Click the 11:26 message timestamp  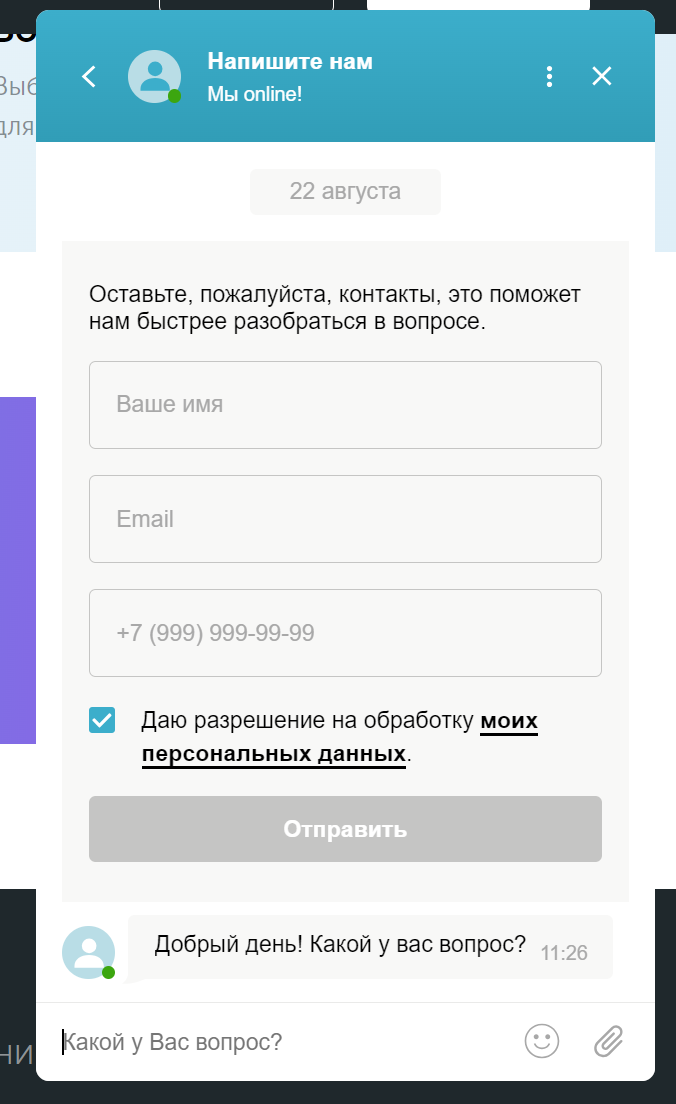(x=564, y=953)
